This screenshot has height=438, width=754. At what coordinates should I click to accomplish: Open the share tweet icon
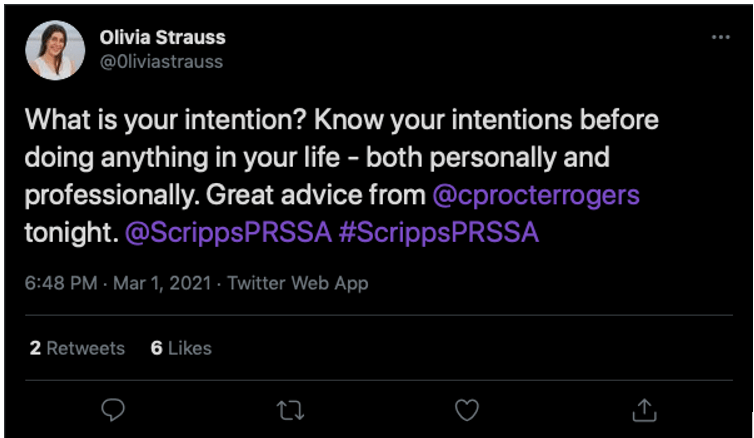(644, 409)
